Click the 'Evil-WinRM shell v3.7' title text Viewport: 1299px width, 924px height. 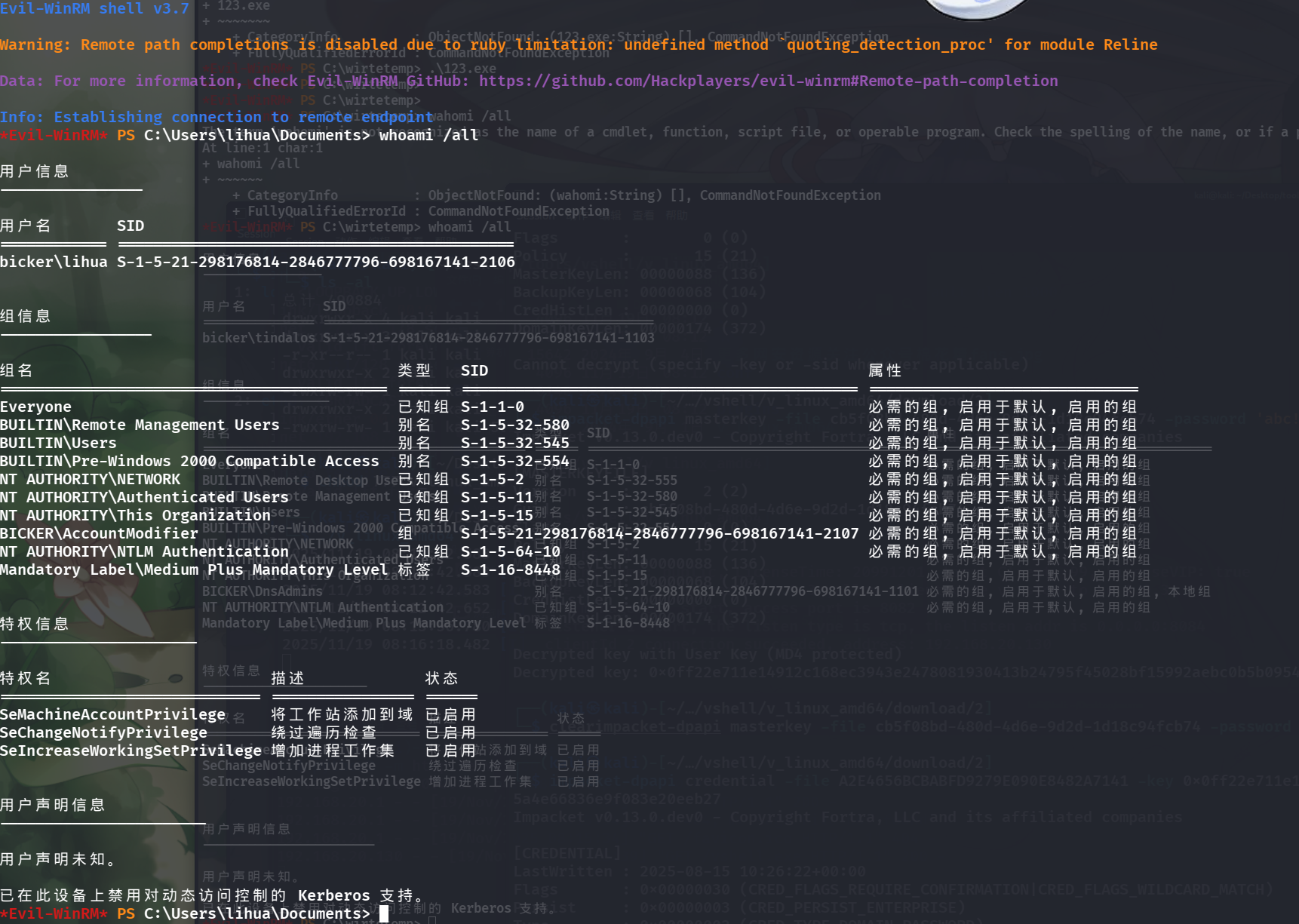coord(94,8)
